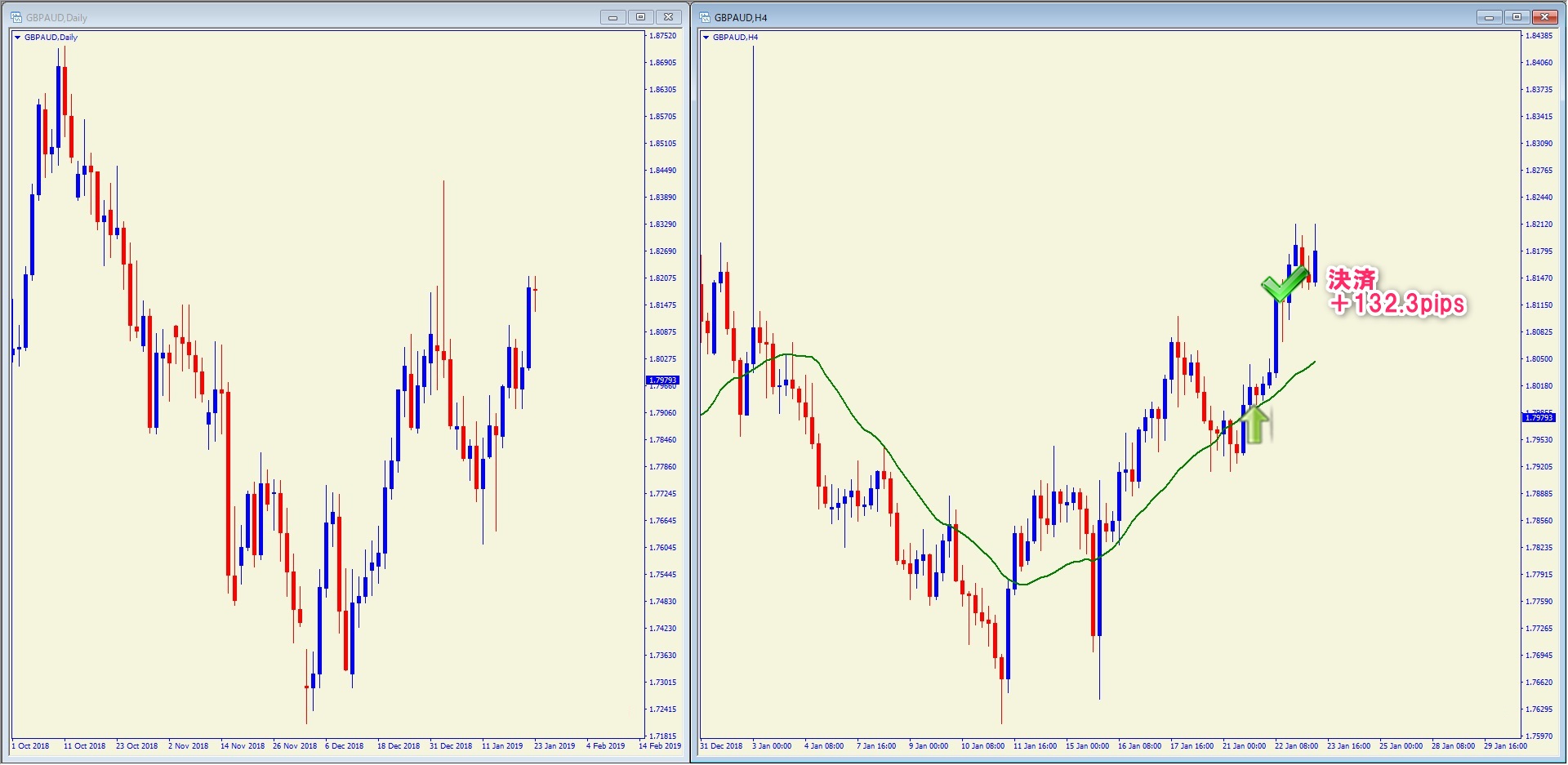Click the '29 Jan 16:00' time label
Screen dimensions: 1568x765
[1506, 746]
